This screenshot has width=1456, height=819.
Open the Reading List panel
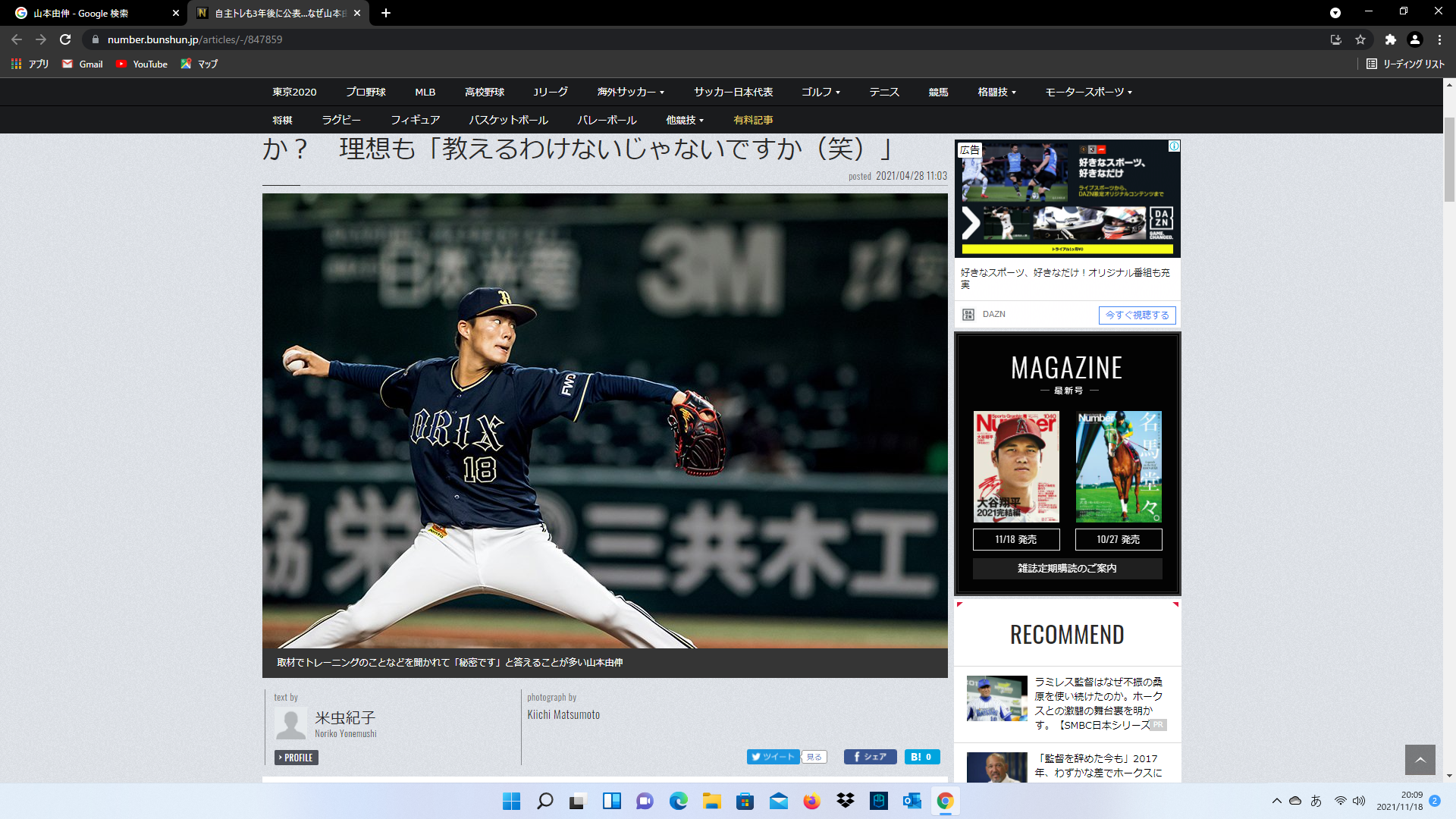coord(1405,64)
